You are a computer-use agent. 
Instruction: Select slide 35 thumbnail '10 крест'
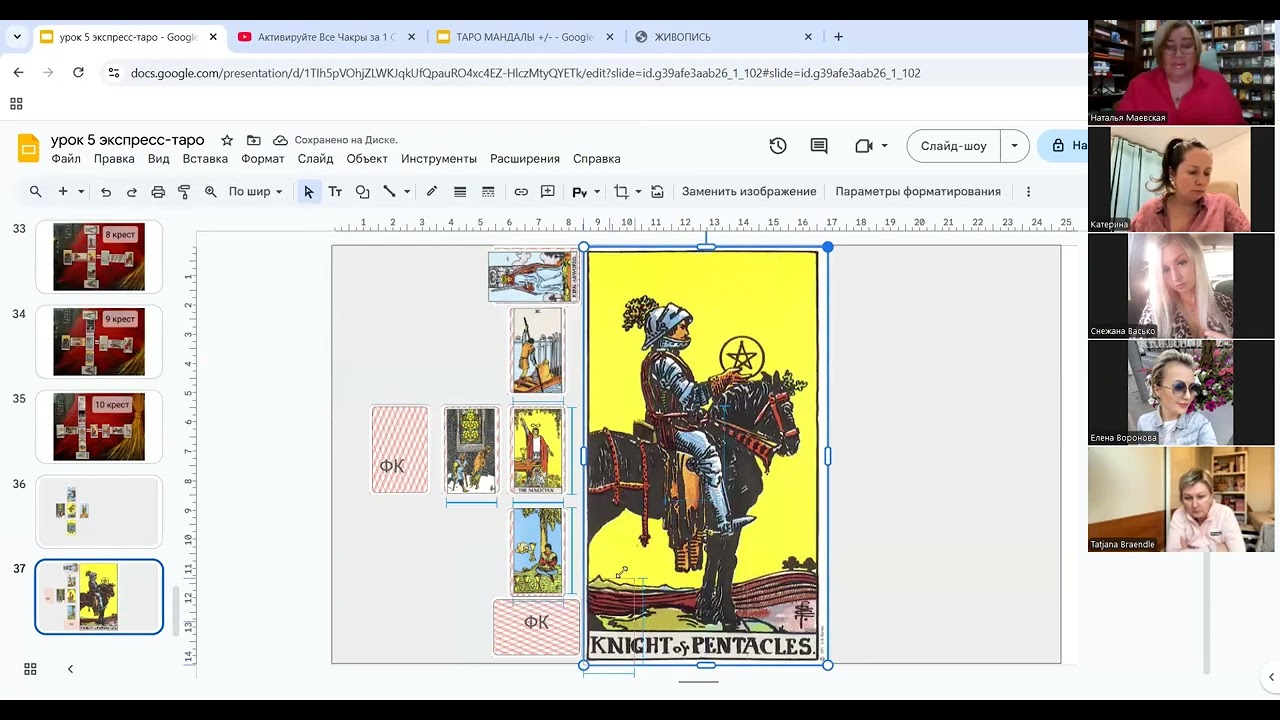[99, 427]
